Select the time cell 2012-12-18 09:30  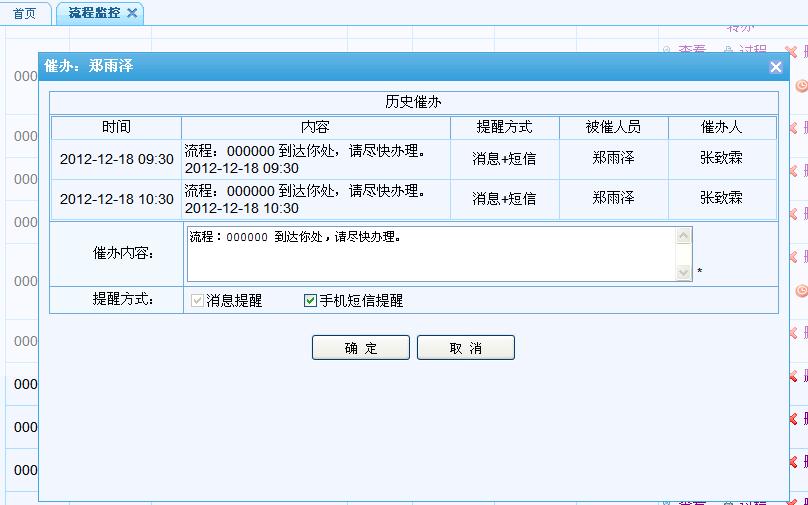click(x=116, y=159)
